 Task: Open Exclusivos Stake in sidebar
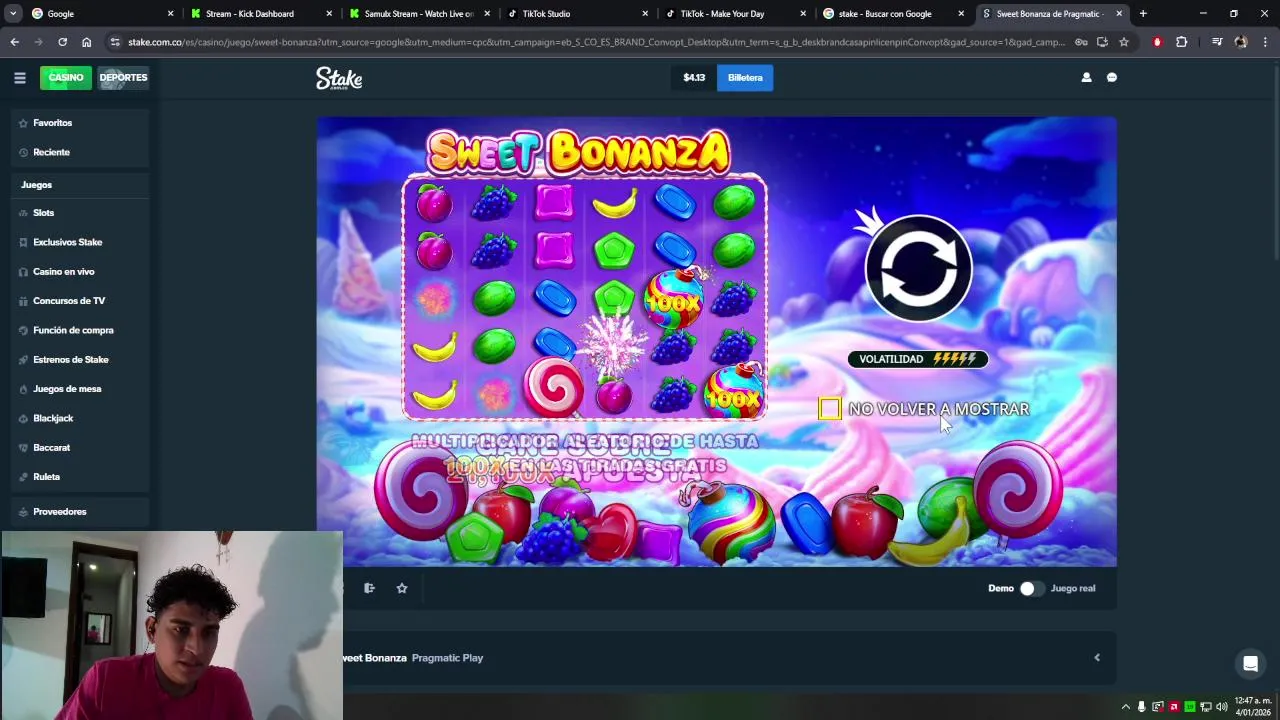80,242
